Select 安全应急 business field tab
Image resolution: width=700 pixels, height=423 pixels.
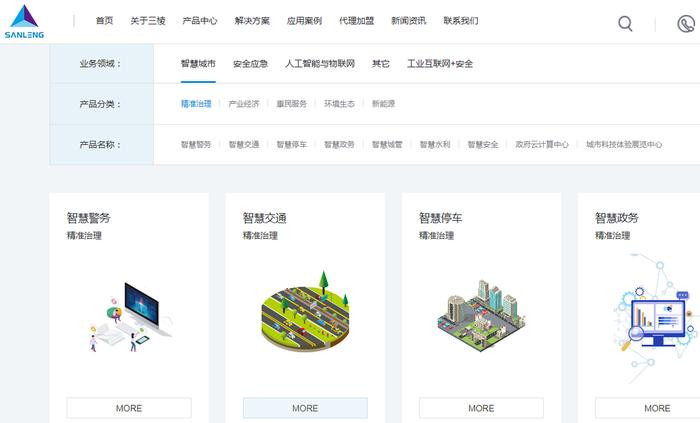pos(250,63)
